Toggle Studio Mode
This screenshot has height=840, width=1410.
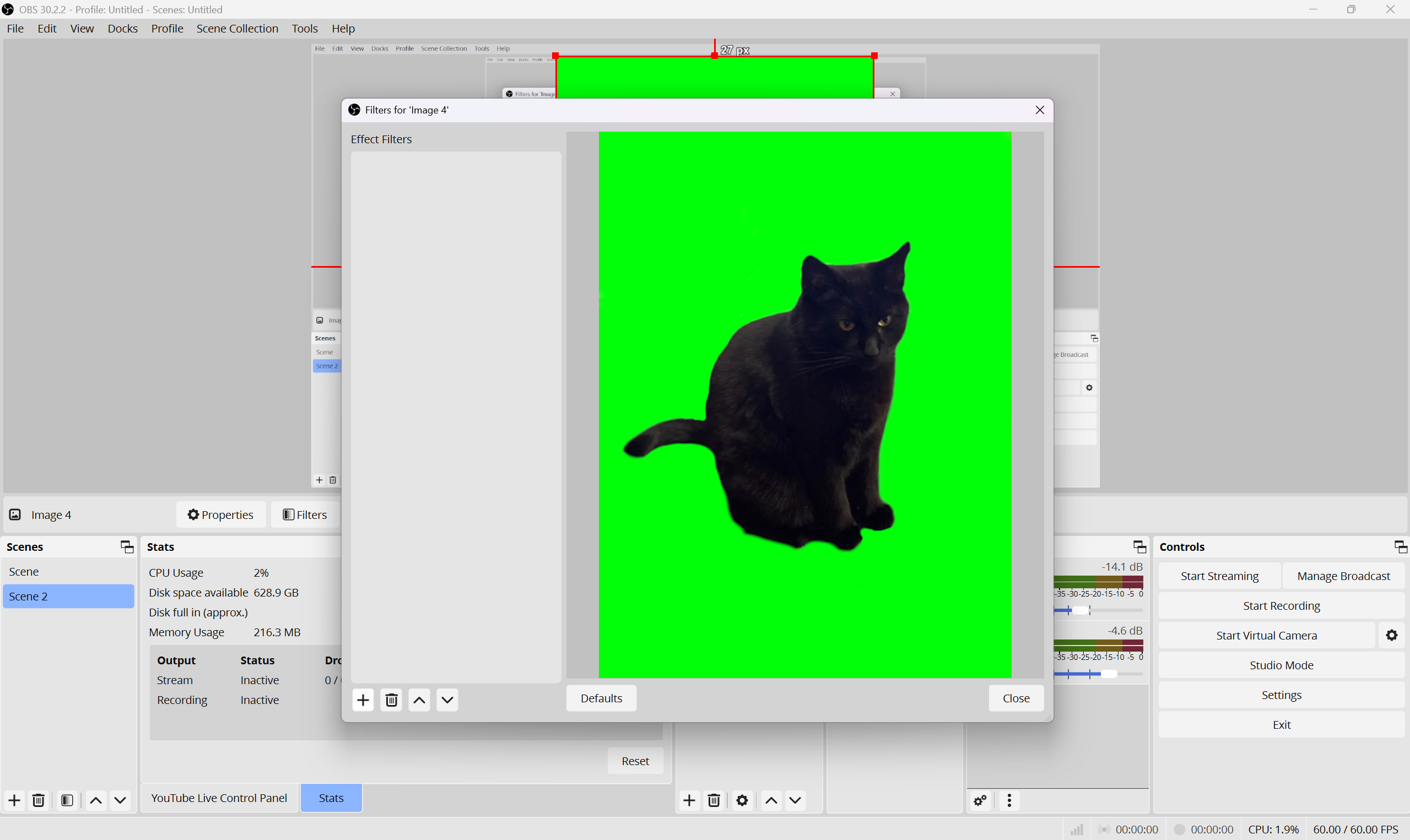[1282, 665]
